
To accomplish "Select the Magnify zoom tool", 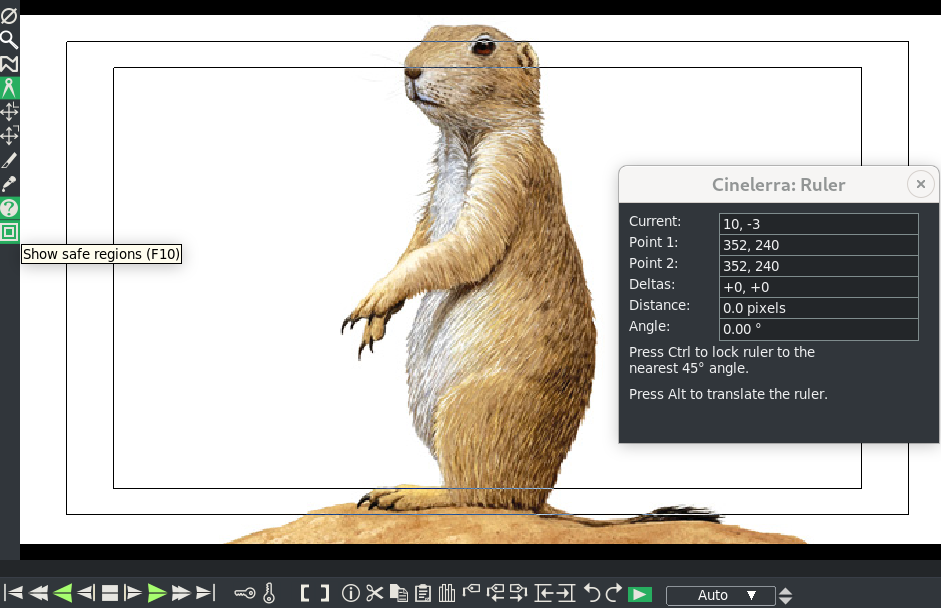I will pos(9,39).
